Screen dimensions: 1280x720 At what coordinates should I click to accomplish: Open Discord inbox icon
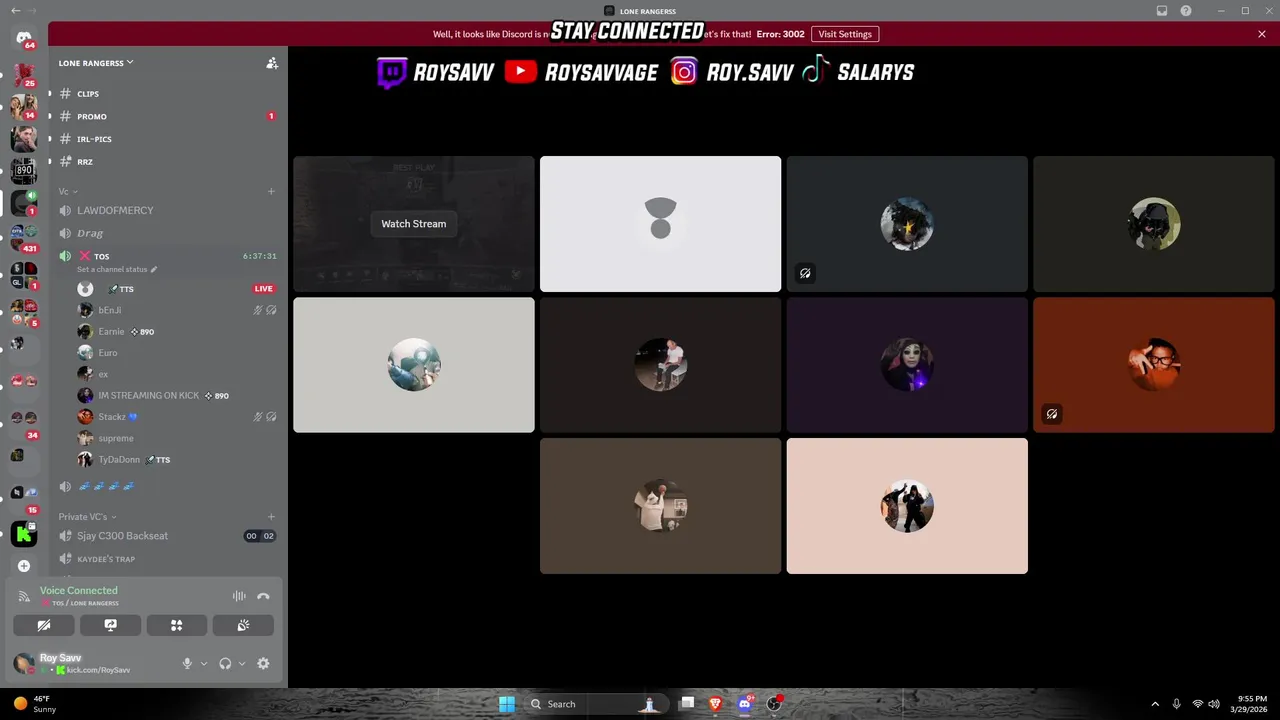click(1162, 11)
